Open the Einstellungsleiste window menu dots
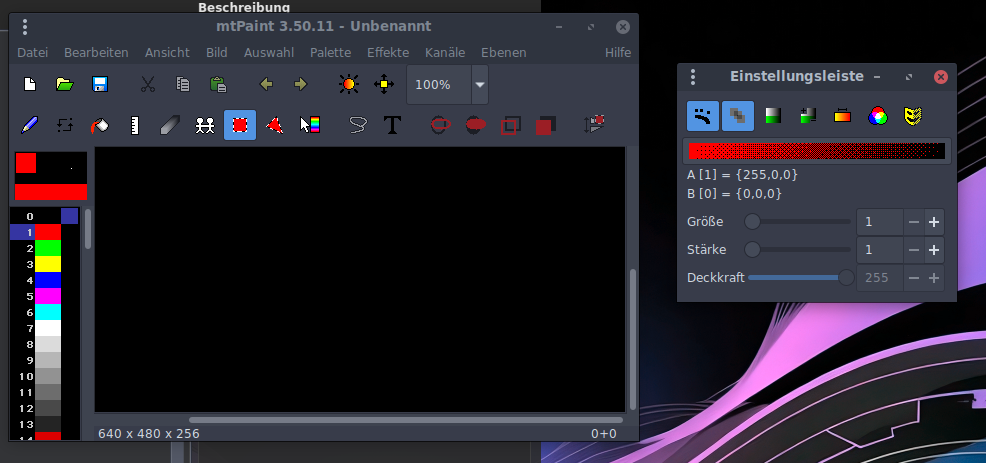986x463 pixels. (x=692, y=76)
